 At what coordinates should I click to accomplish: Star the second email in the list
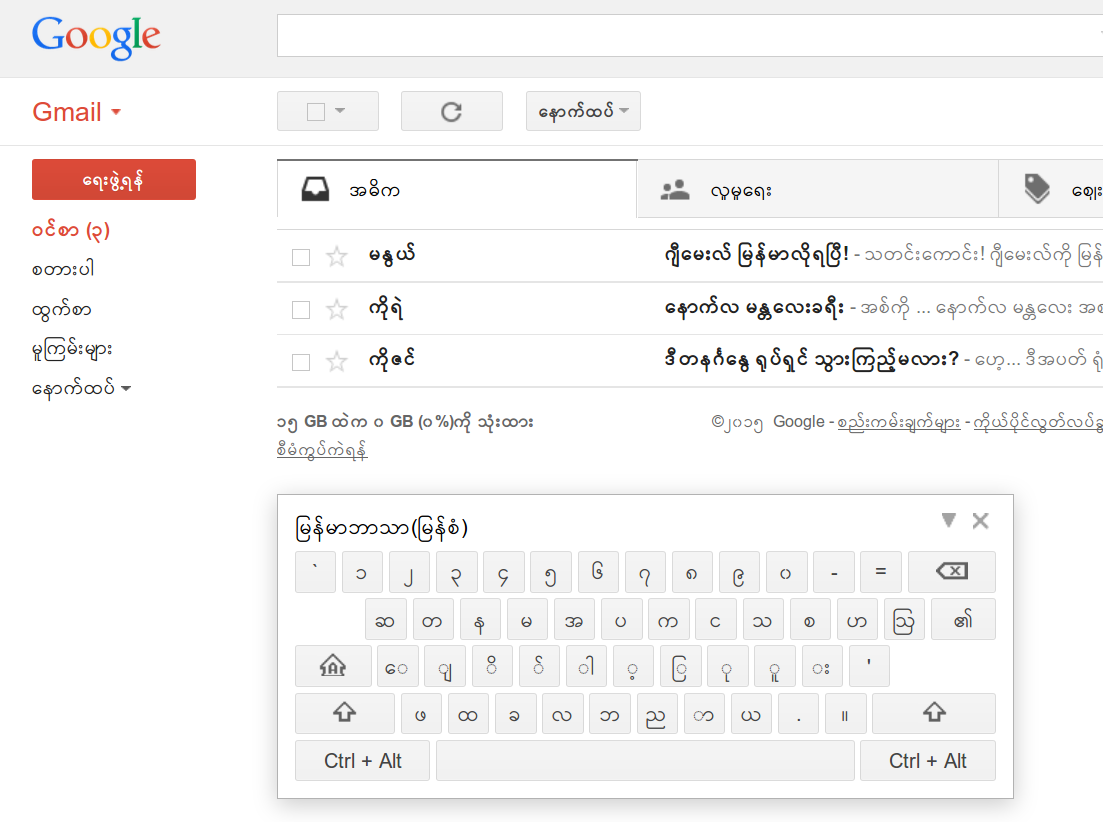coord(337,309)
